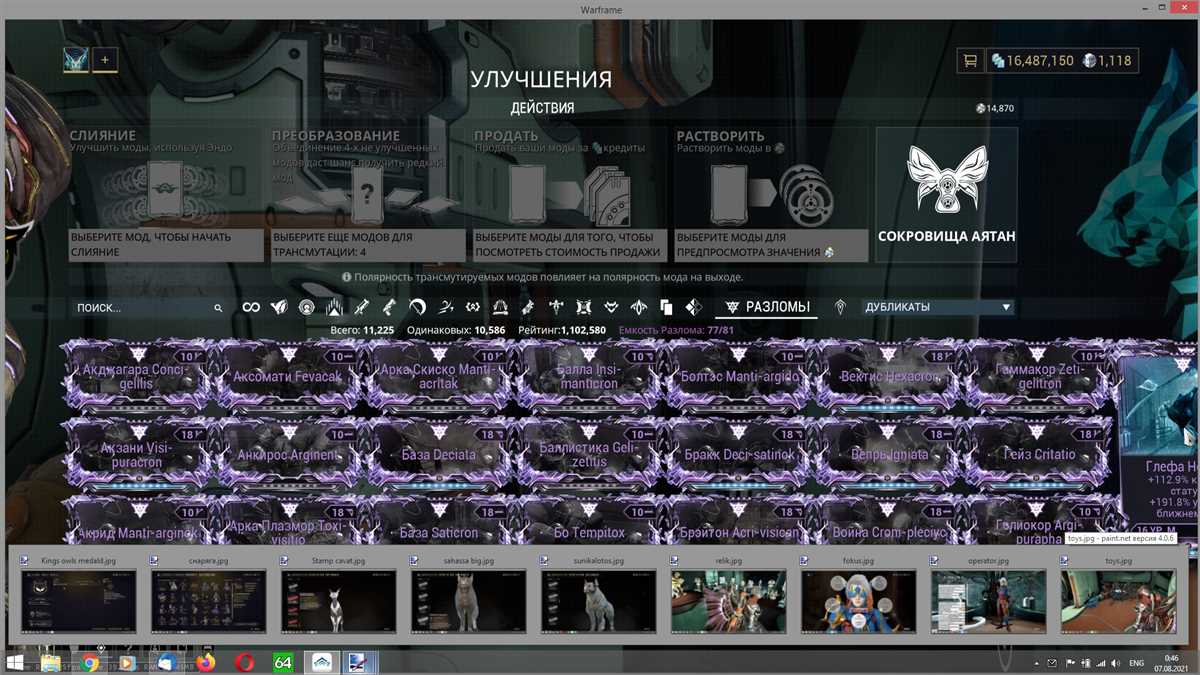Select the Бракк Deci-satinok riven
Viewport: 1200px width, 675px height.
point(738,454)
